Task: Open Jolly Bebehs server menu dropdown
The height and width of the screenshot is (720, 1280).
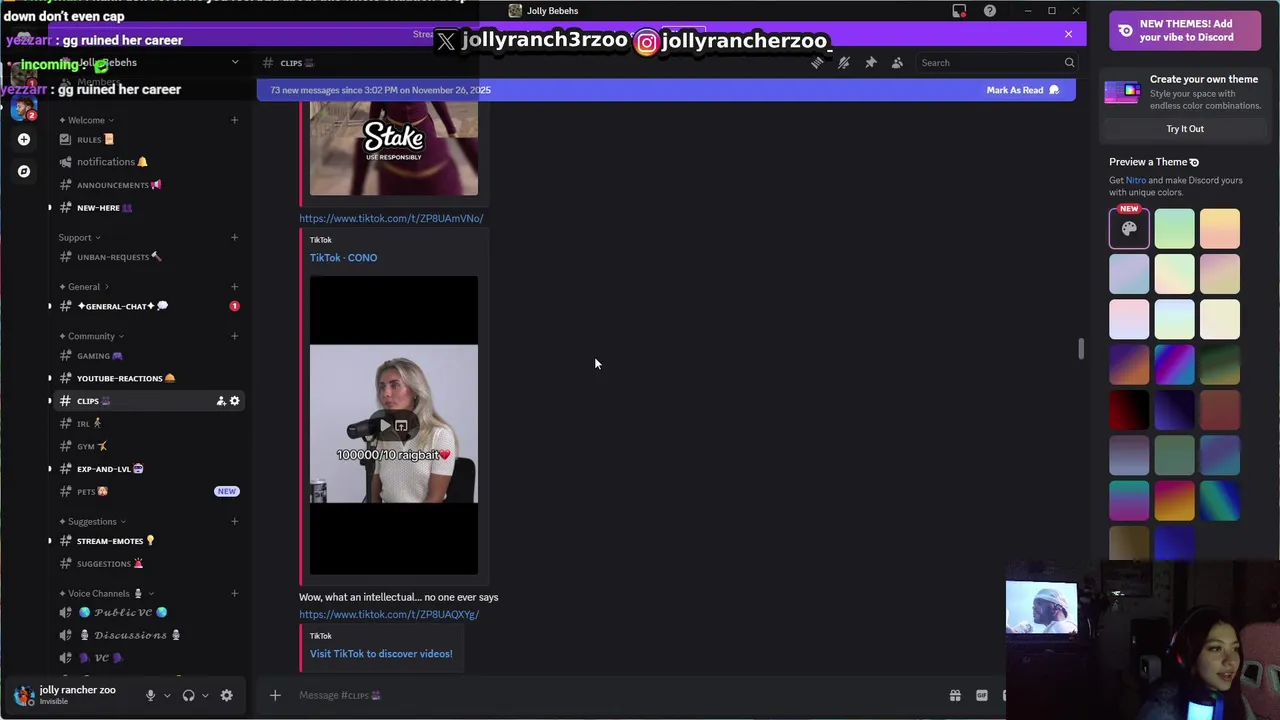Action: pos(235,63)
